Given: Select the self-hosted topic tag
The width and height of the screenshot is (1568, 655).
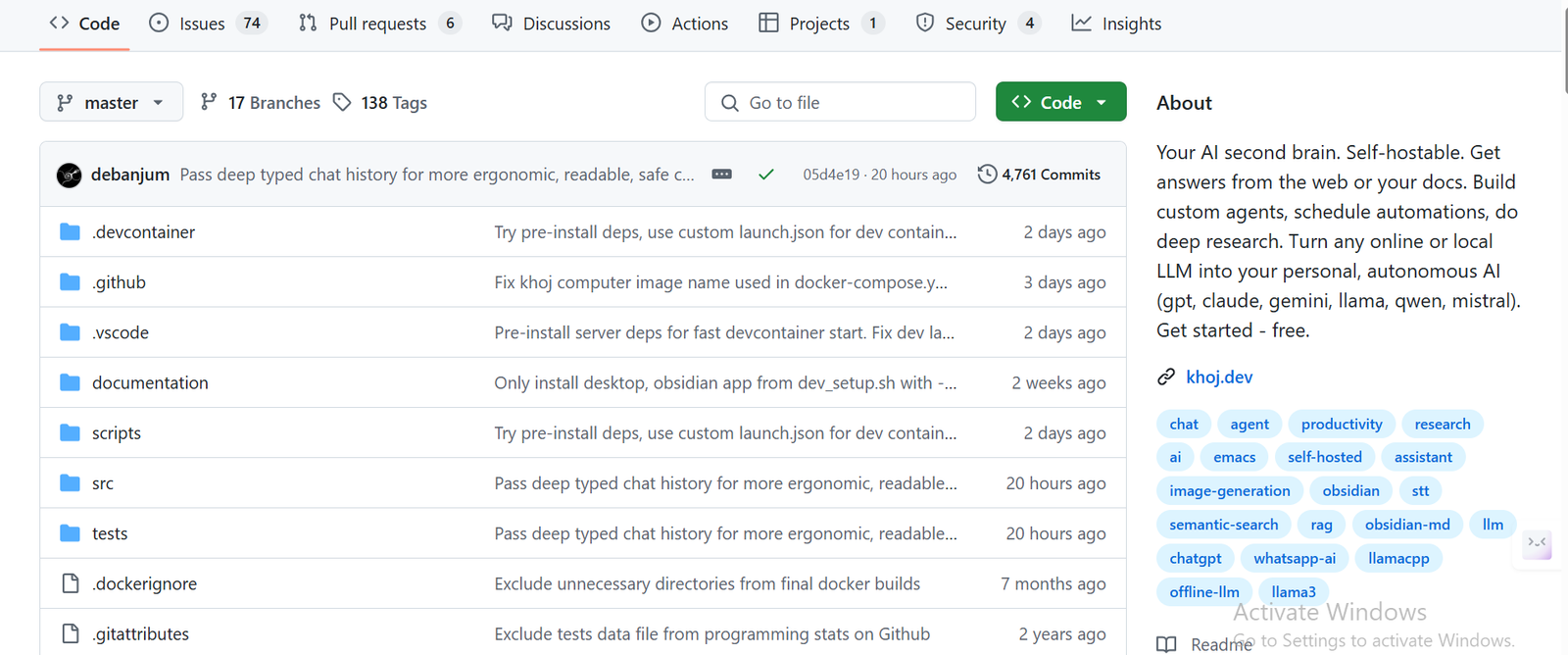Looking at the screenshot, I should [1324, 457].
